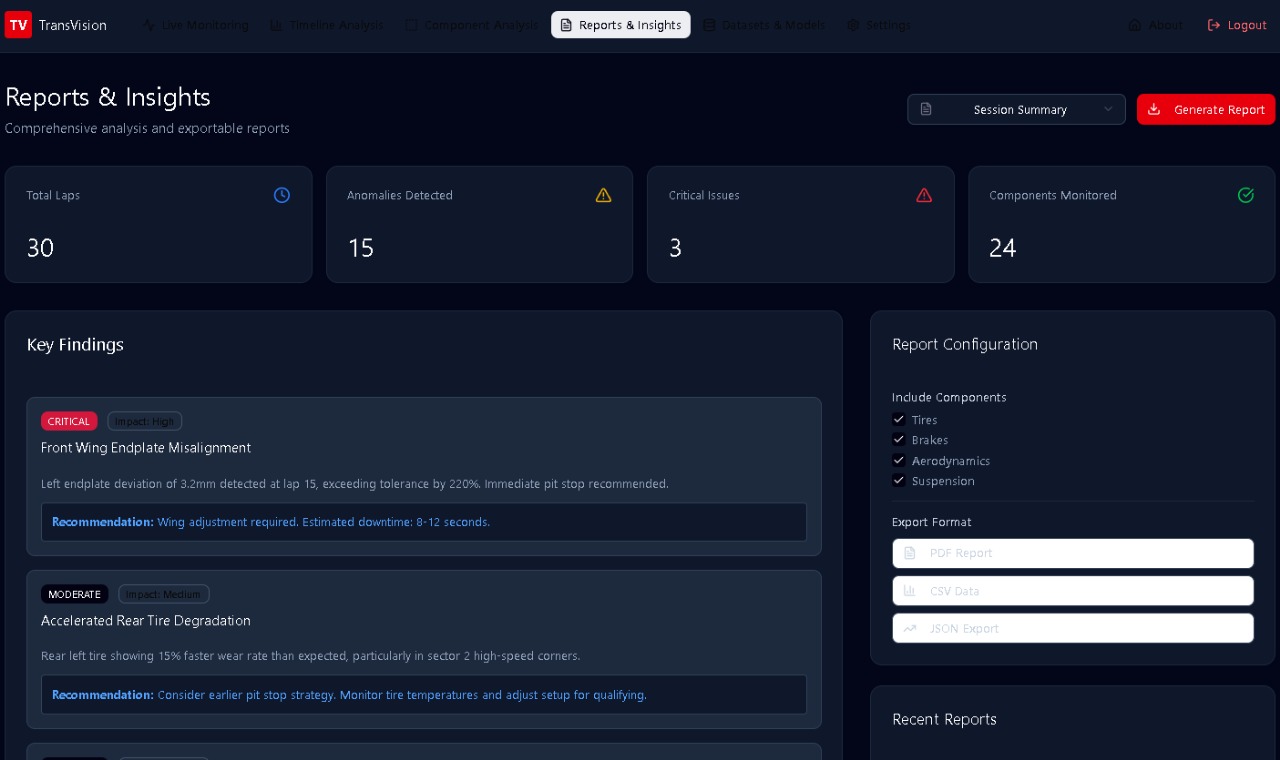Click the Datasets & Models database icon
The image size is (1280, 760).
[x=709, y=25]
